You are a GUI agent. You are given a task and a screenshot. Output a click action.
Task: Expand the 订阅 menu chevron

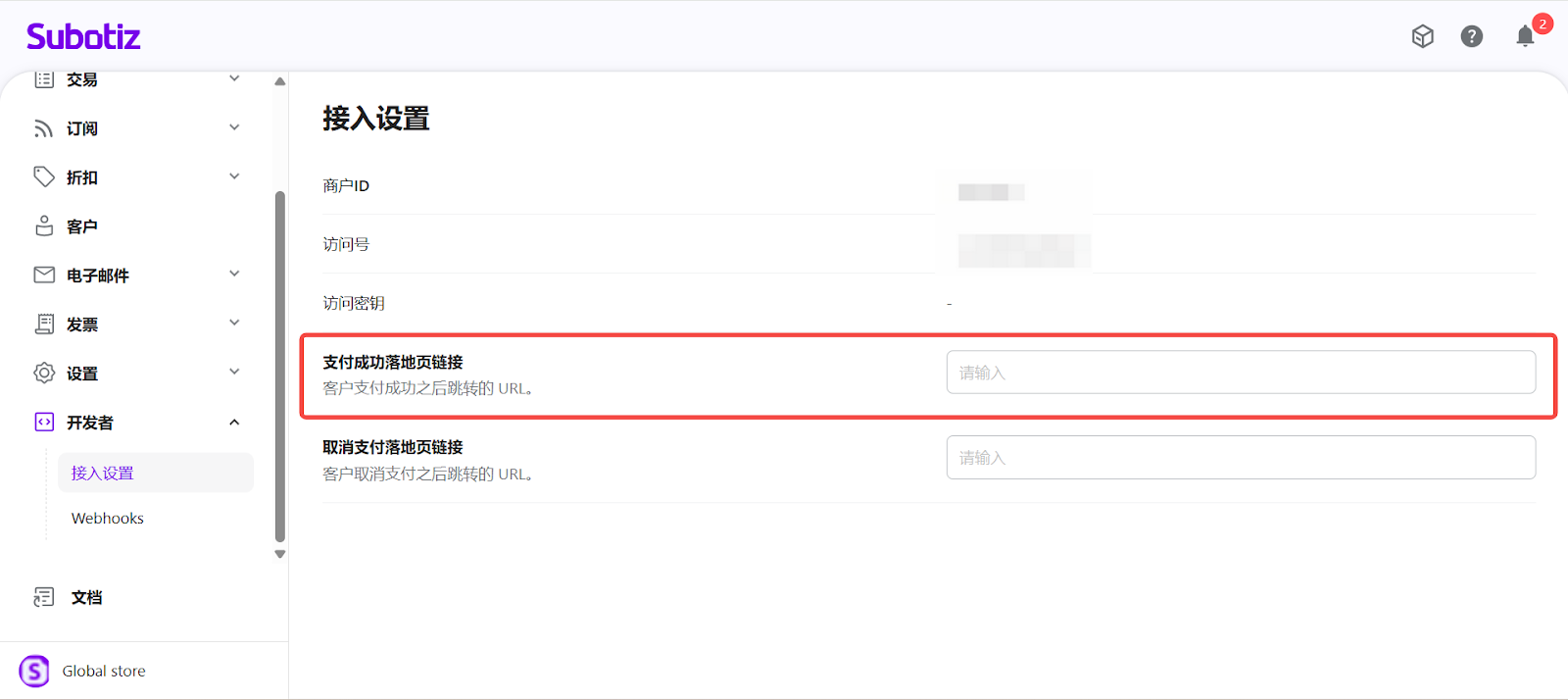[234, 127]
